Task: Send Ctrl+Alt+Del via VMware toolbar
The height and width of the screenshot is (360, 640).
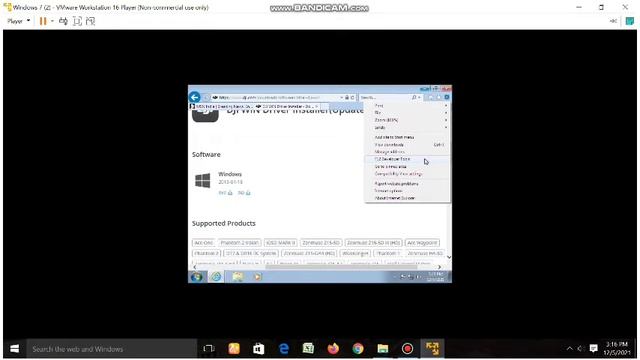Action: click(63, 21)
